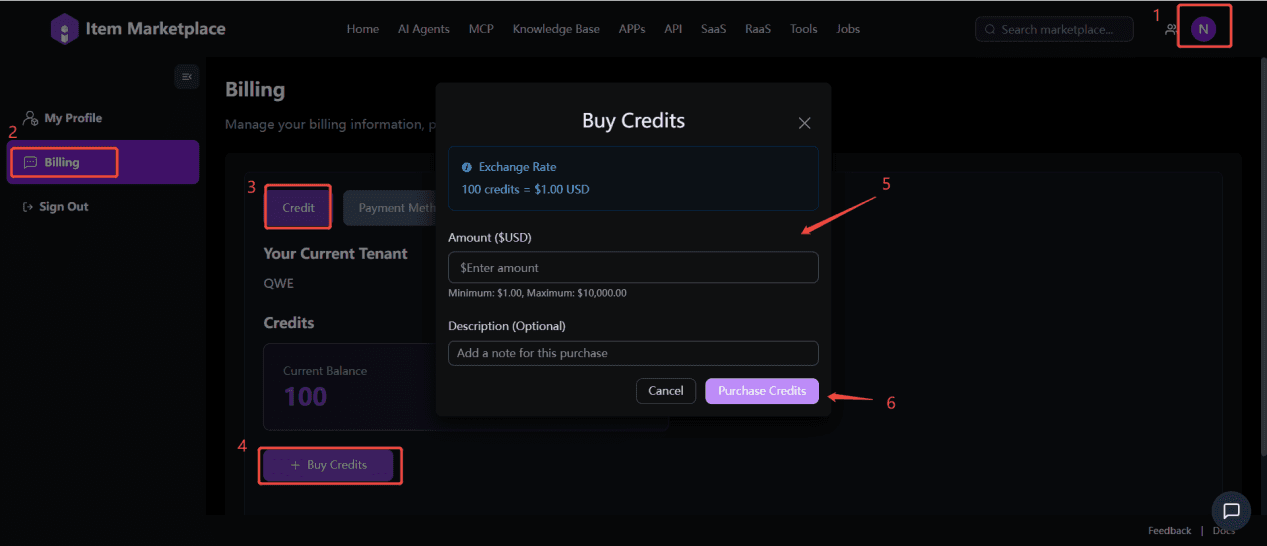Close the Buy Credits dialog
This screenshot has width=1267, height=546.
point(804,123)
